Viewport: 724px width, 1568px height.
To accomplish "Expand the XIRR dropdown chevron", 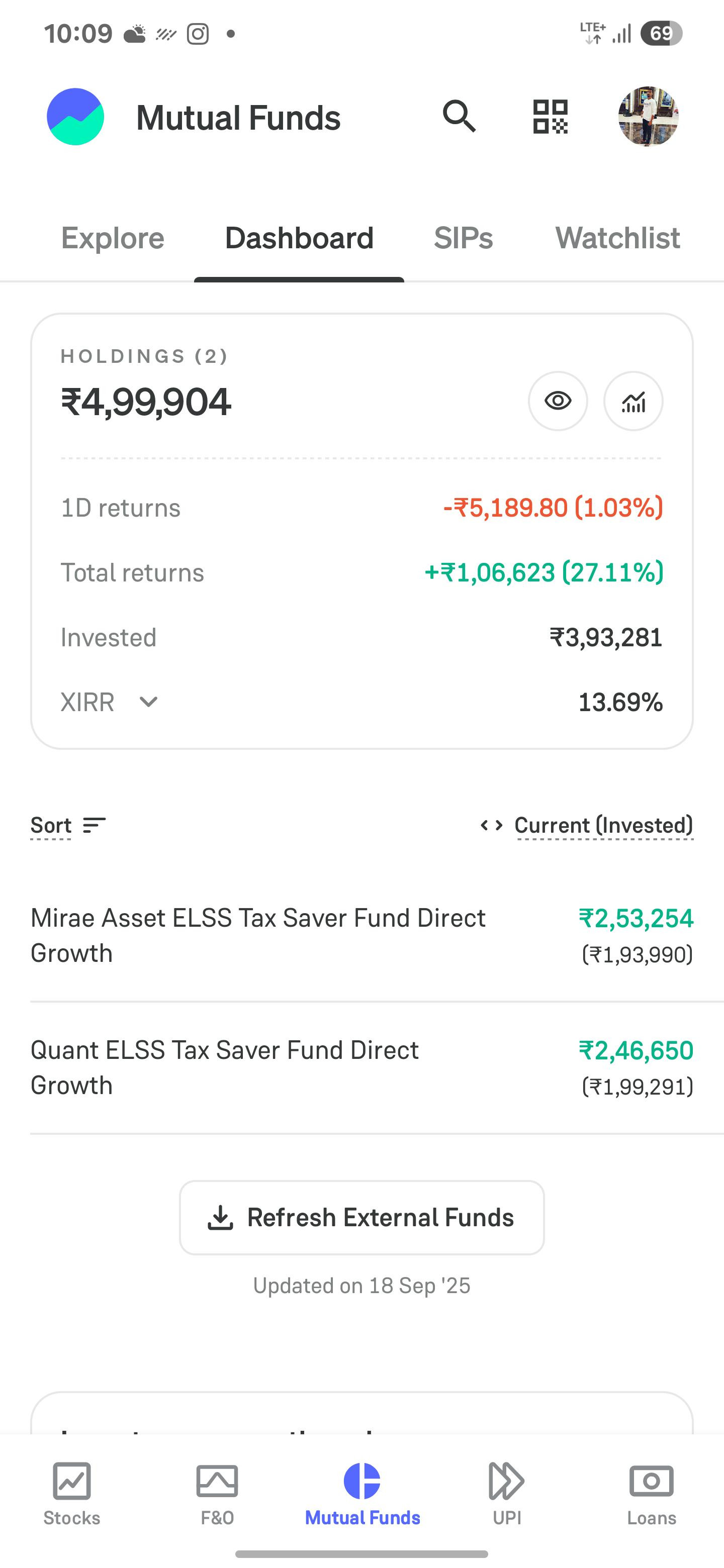I will click(149, 702).
